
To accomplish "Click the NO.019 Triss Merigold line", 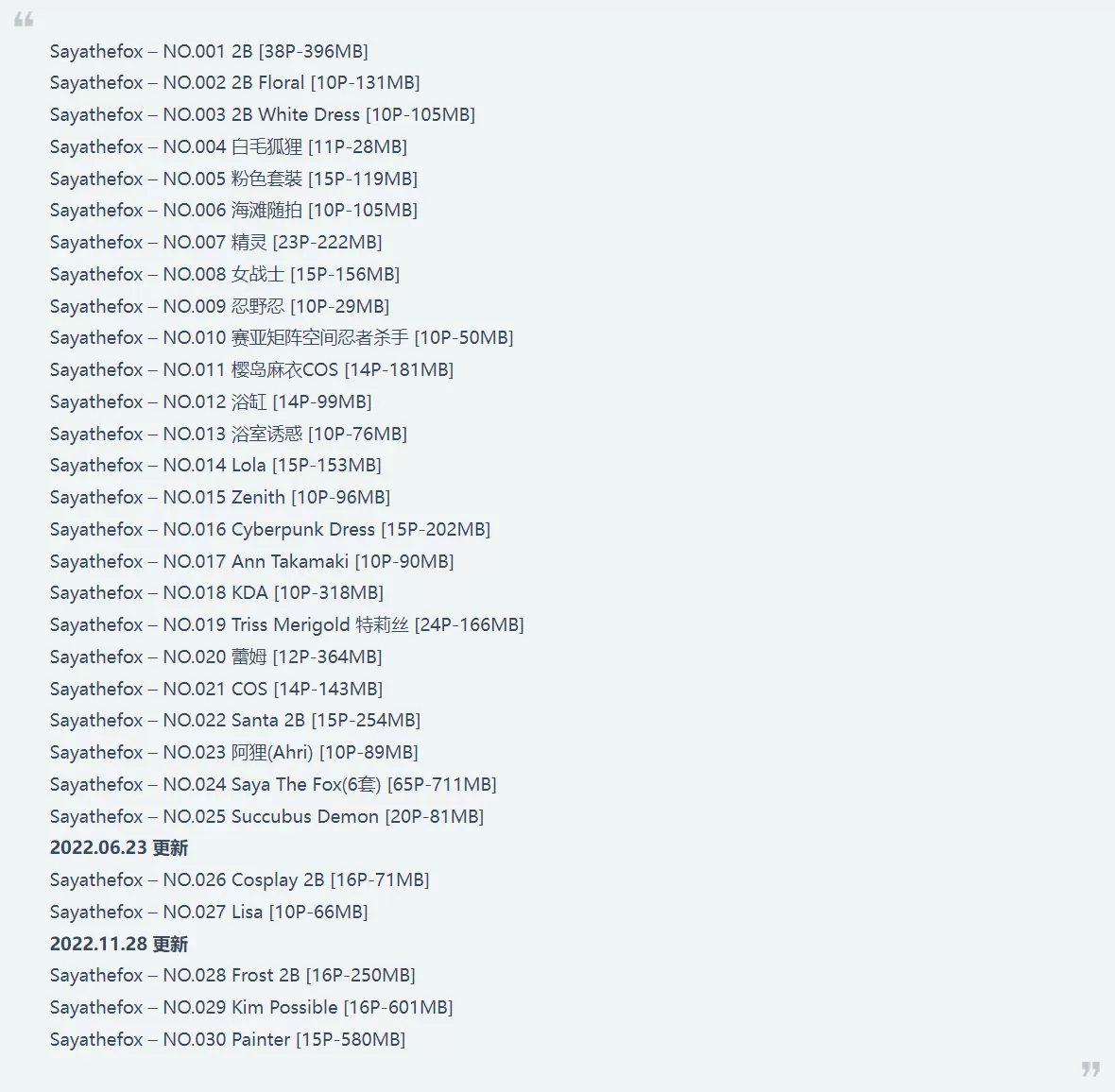I will coord(287,625).
